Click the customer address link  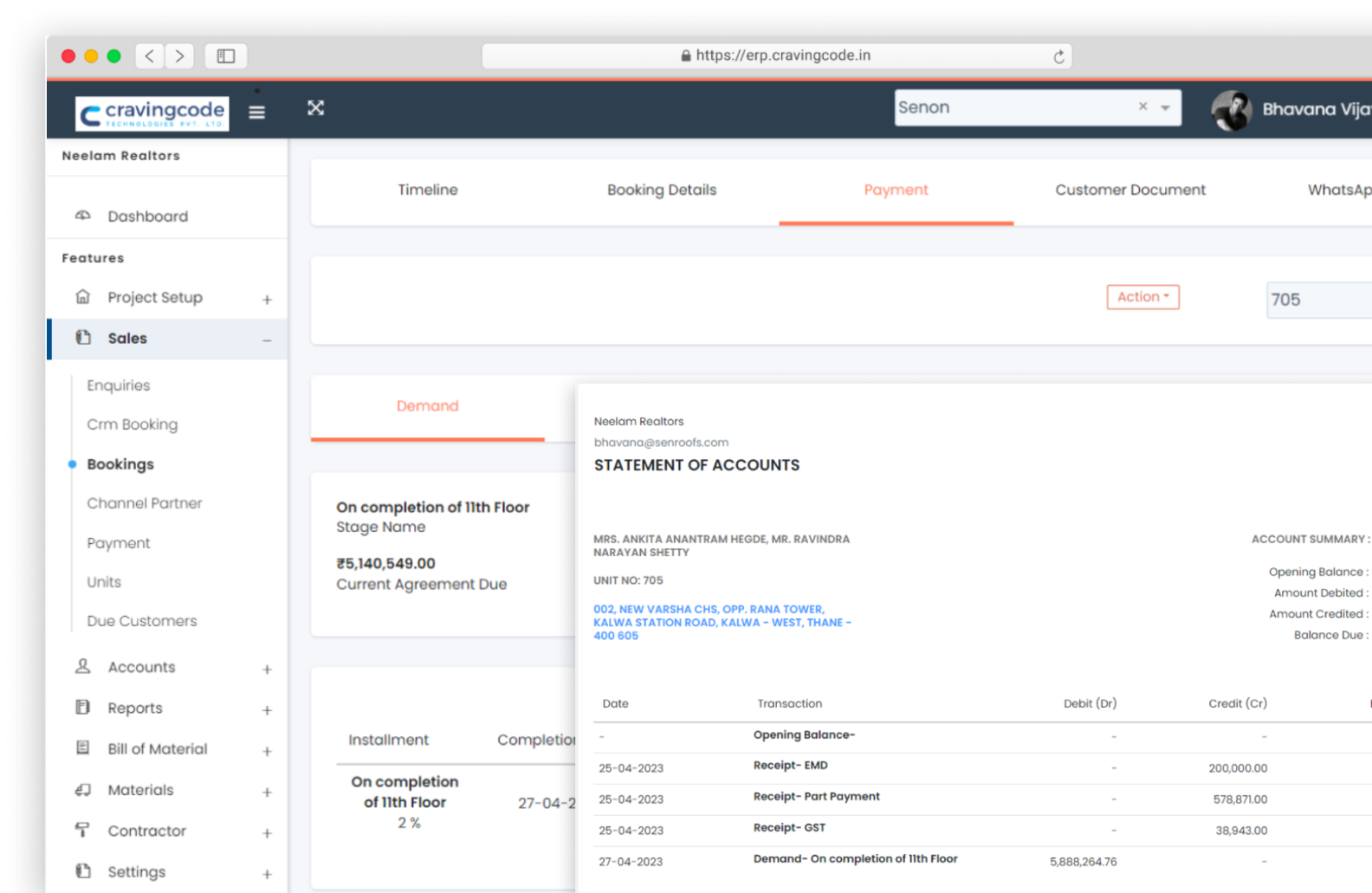click(x=721, y=622)
